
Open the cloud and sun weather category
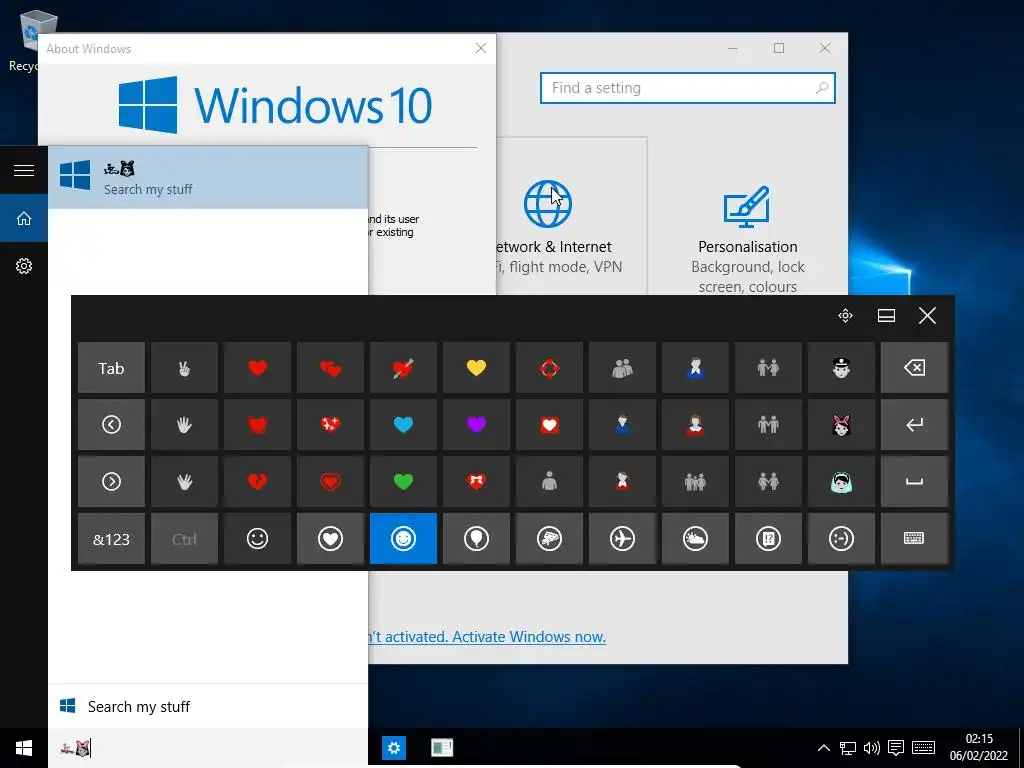click(695, 539)
